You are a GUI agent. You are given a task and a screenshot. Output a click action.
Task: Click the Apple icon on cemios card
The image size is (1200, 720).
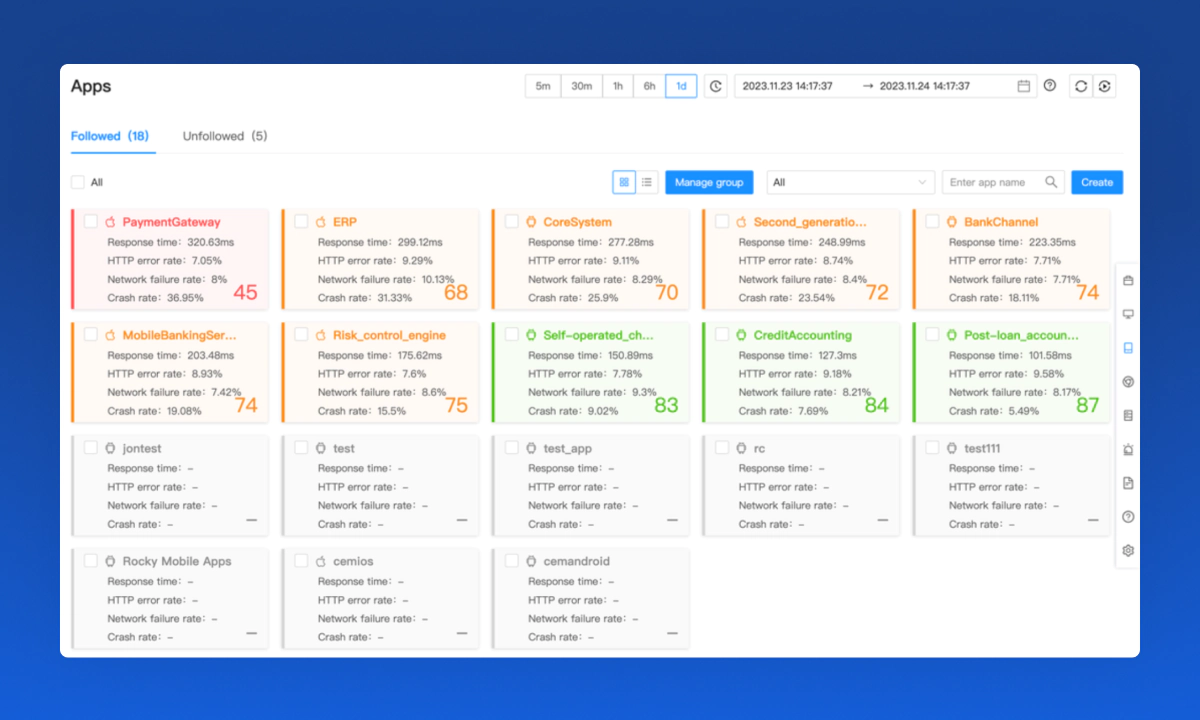click(x=322, y=561)
